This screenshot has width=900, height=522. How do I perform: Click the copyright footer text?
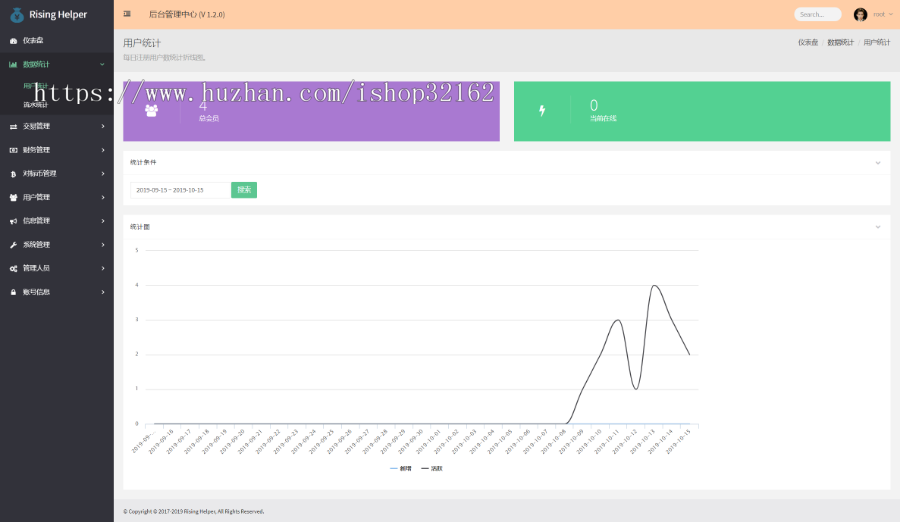tap(193, 511)
